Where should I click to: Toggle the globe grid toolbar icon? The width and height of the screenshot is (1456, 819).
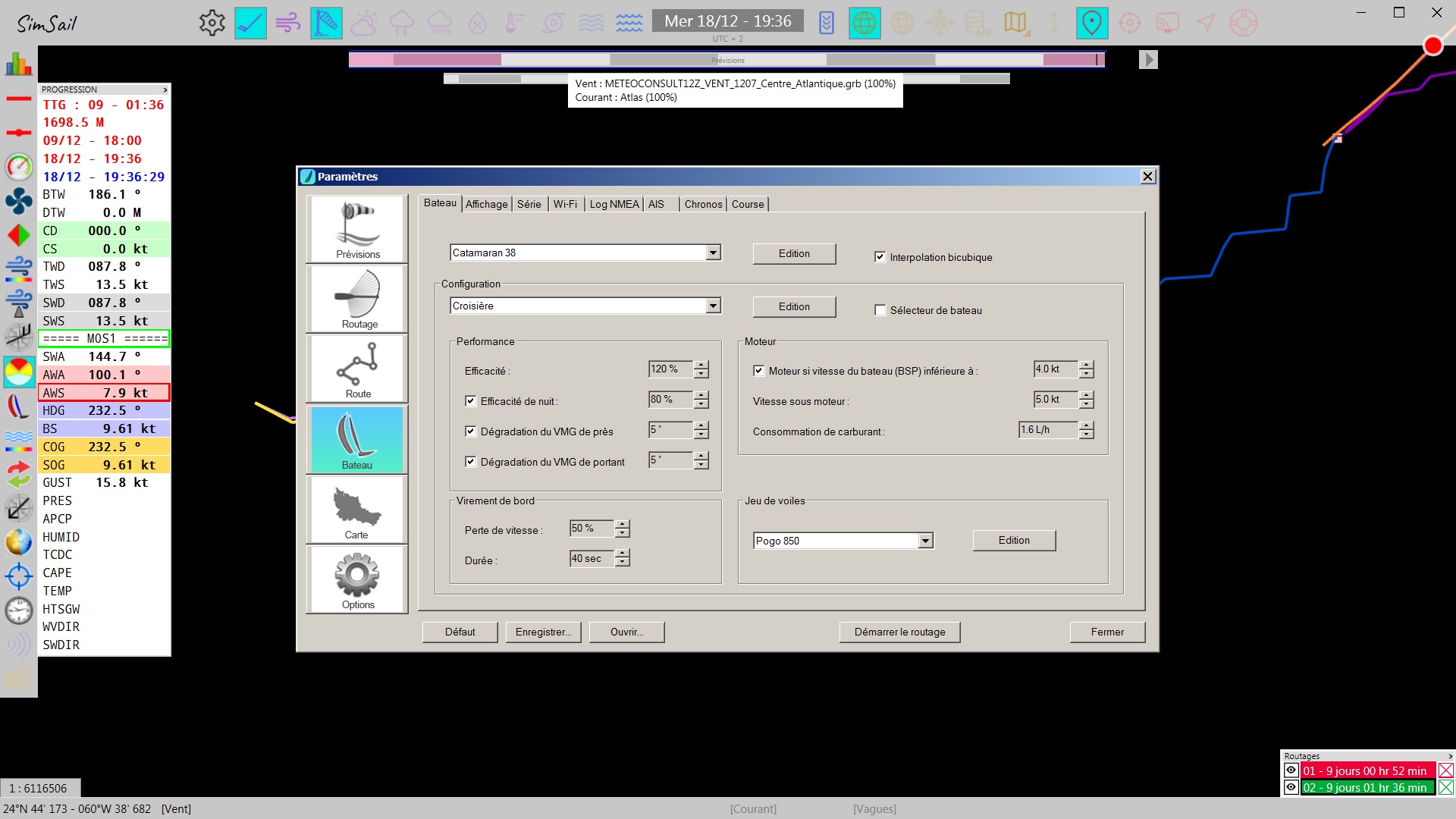pyautogui.click(x=864, y=23)
